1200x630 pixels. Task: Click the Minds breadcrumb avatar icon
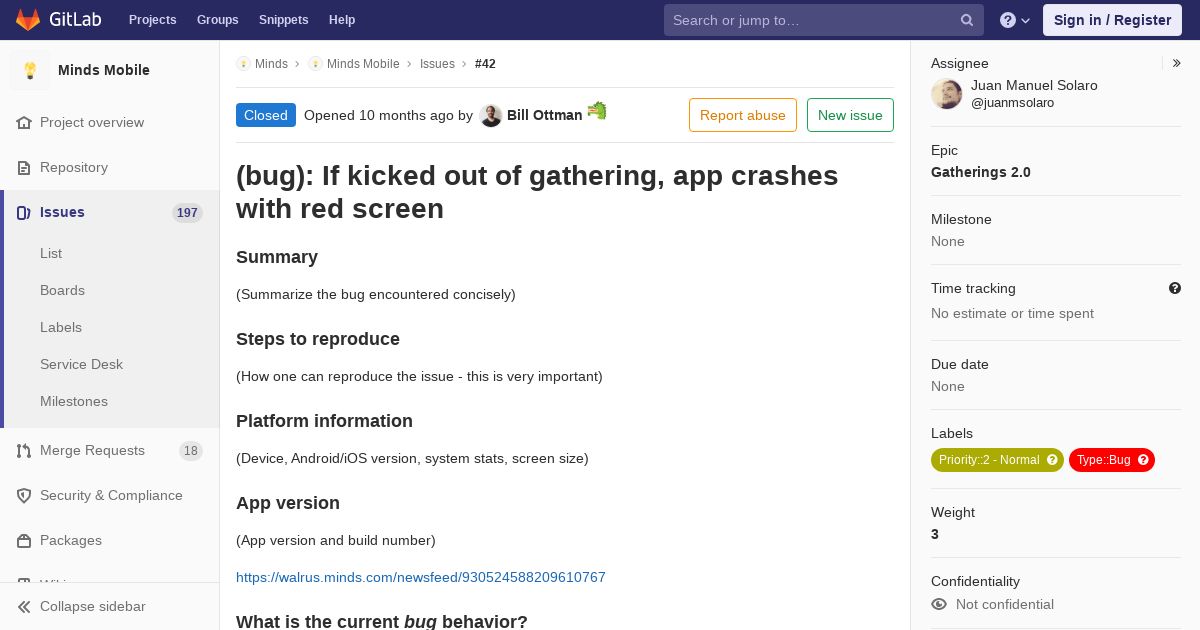click(x=243, y=64)
